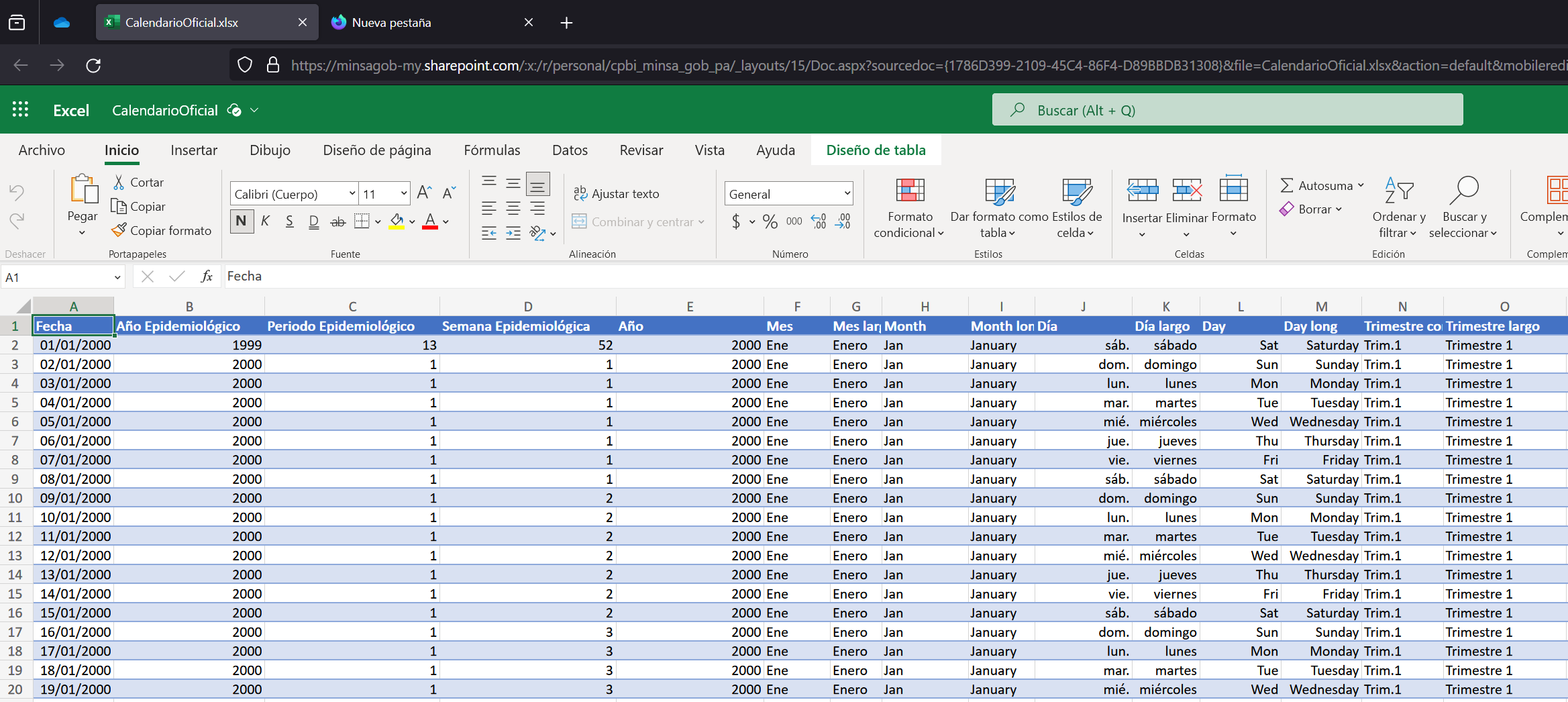The height and width of the screenshot is (702, 1568).
Task: Decrease font size with smaller A icon
Action: pos(450,193)
